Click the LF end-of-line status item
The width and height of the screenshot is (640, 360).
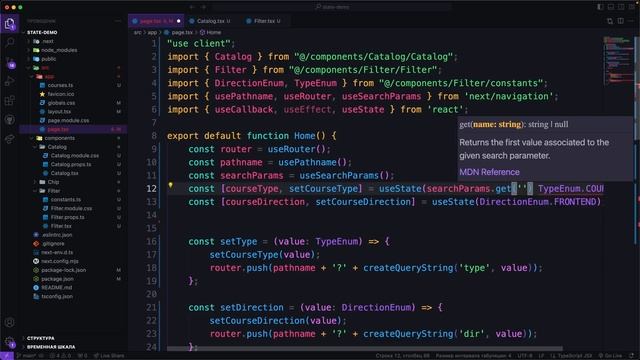[x=541, y=356]
